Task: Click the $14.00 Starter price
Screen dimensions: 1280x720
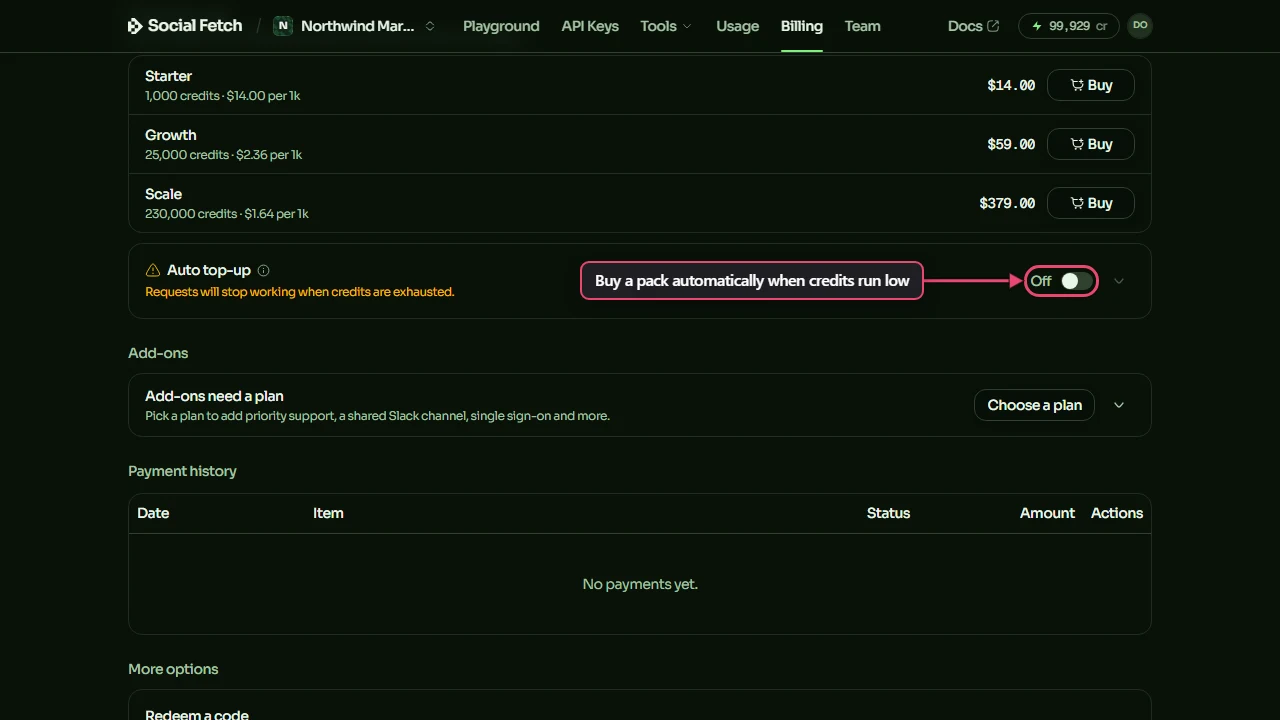Action: pos(1011,85)
